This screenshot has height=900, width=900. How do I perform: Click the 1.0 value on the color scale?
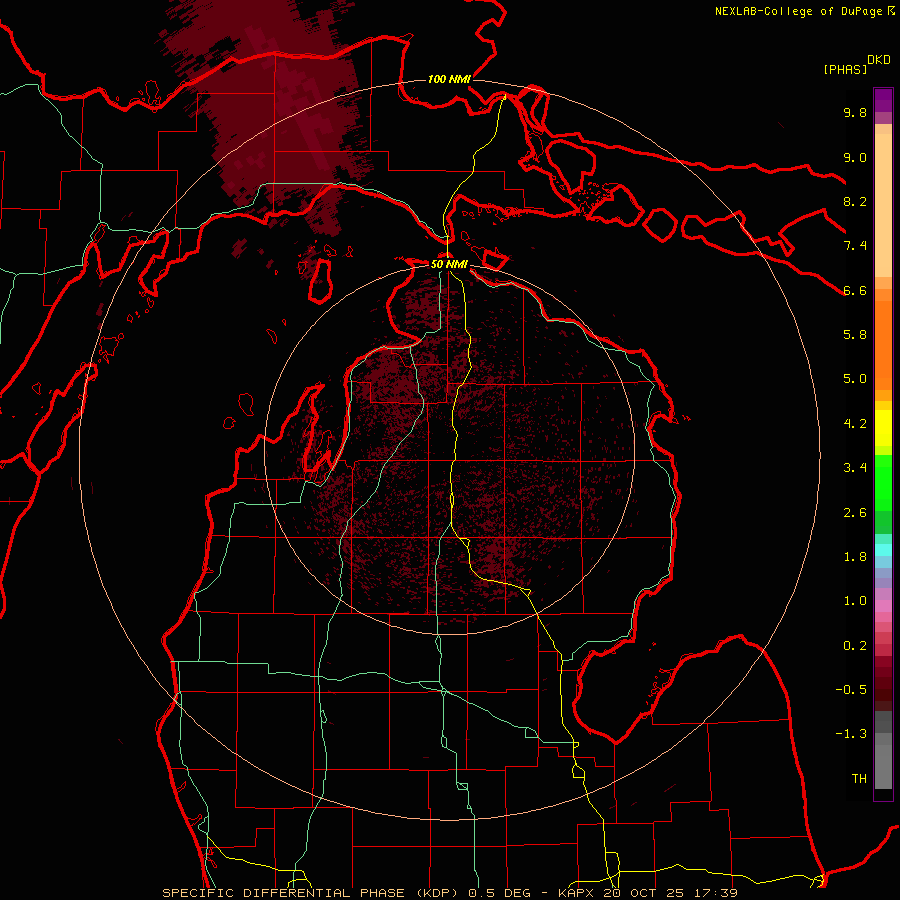coord(855,601)
